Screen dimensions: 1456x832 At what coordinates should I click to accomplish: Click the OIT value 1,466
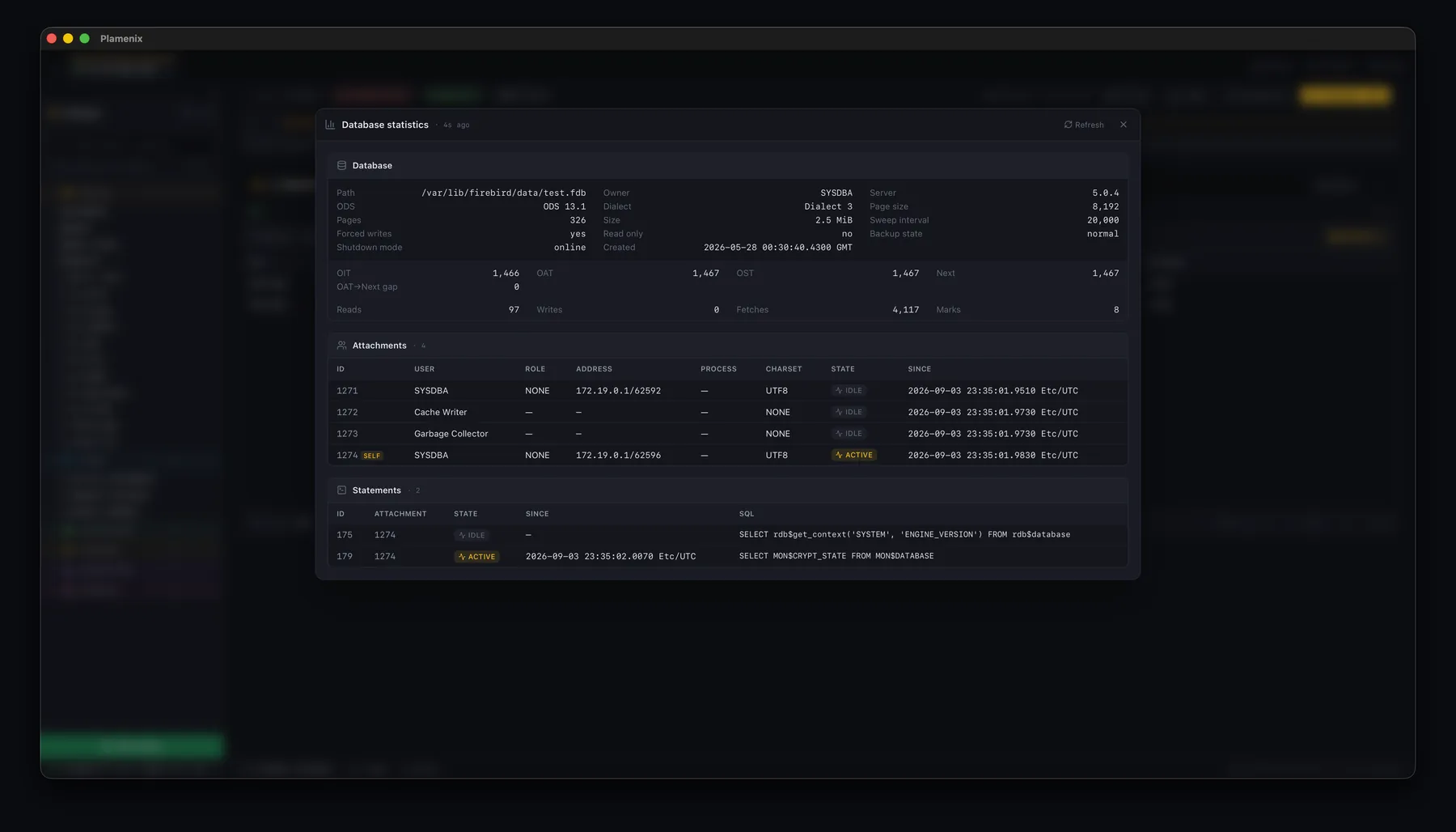[506, 274]
